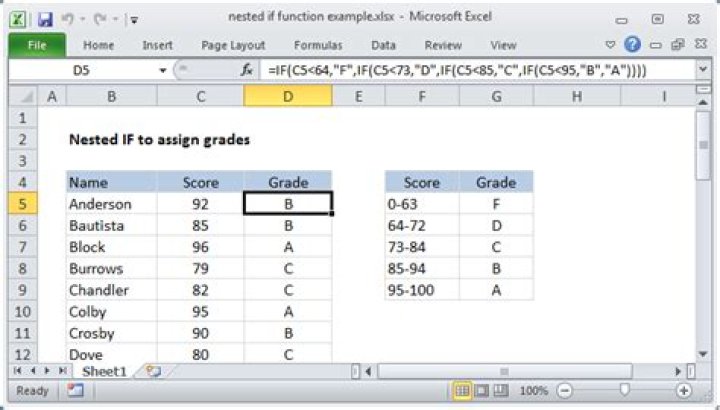Click the Name Box showing D5
This screenshot has width=720, height=410.
coord(83,70)
